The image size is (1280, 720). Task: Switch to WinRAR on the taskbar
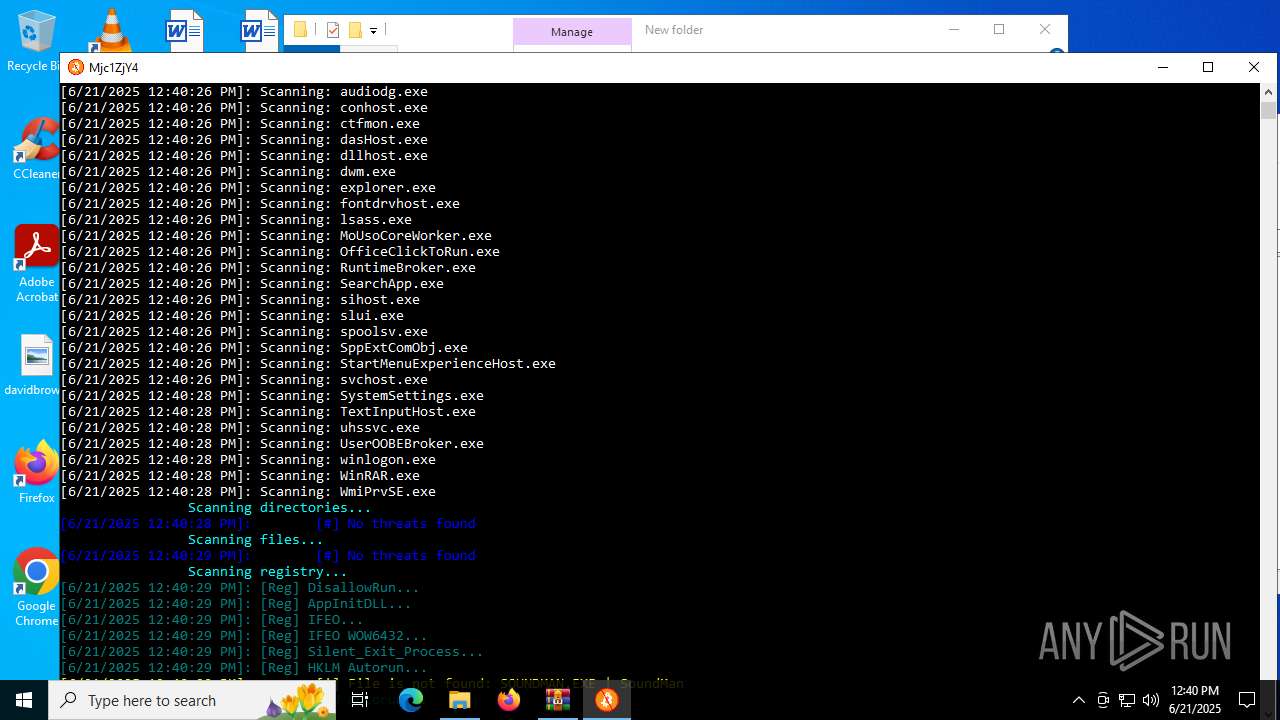(x=557, y=700)
